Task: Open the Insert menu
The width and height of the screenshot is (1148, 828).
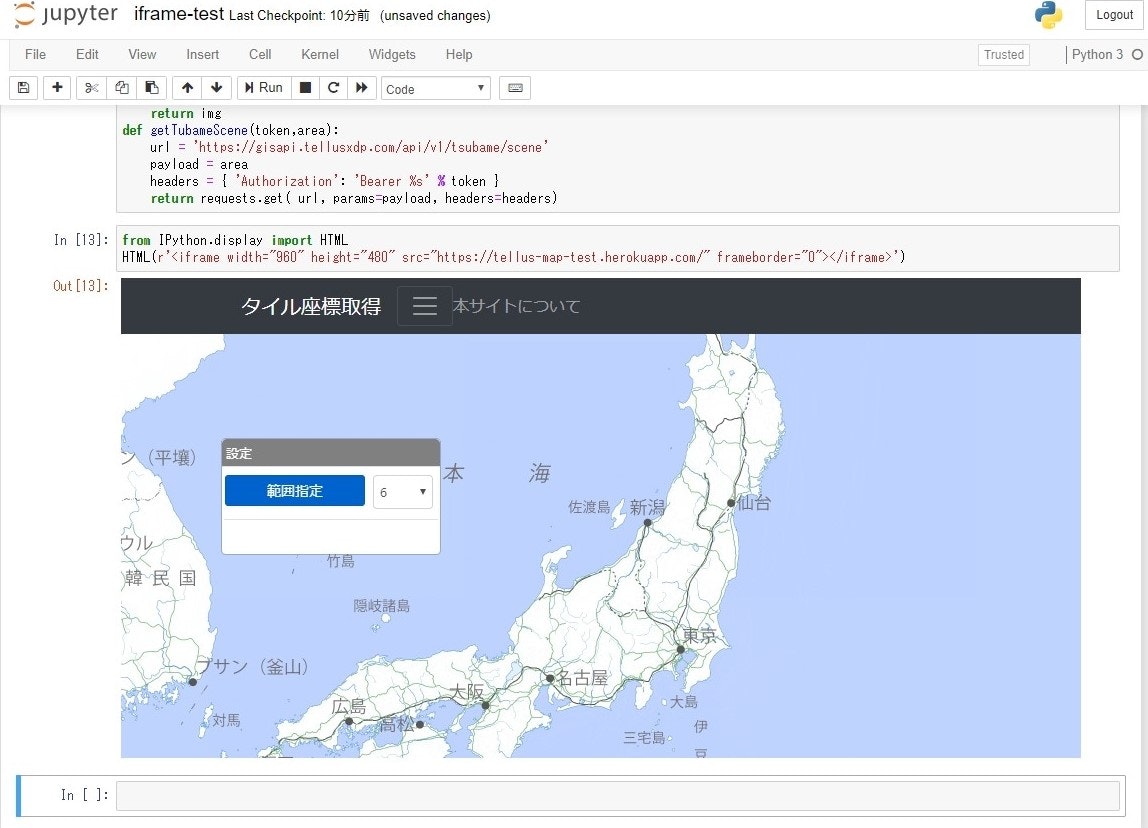Action: 202,54
